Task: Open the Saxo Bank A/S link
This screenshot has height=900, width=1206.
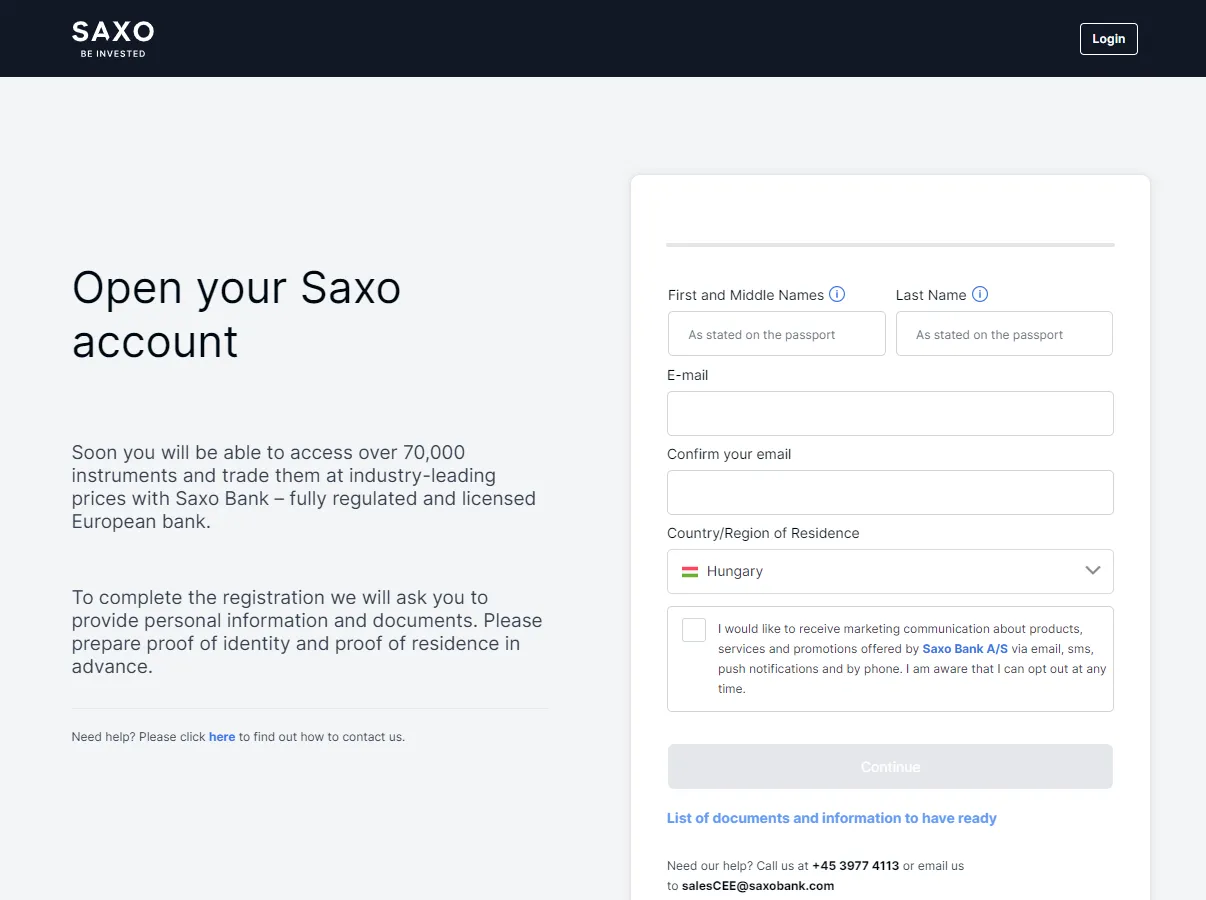Action: (x=965, y=649)
